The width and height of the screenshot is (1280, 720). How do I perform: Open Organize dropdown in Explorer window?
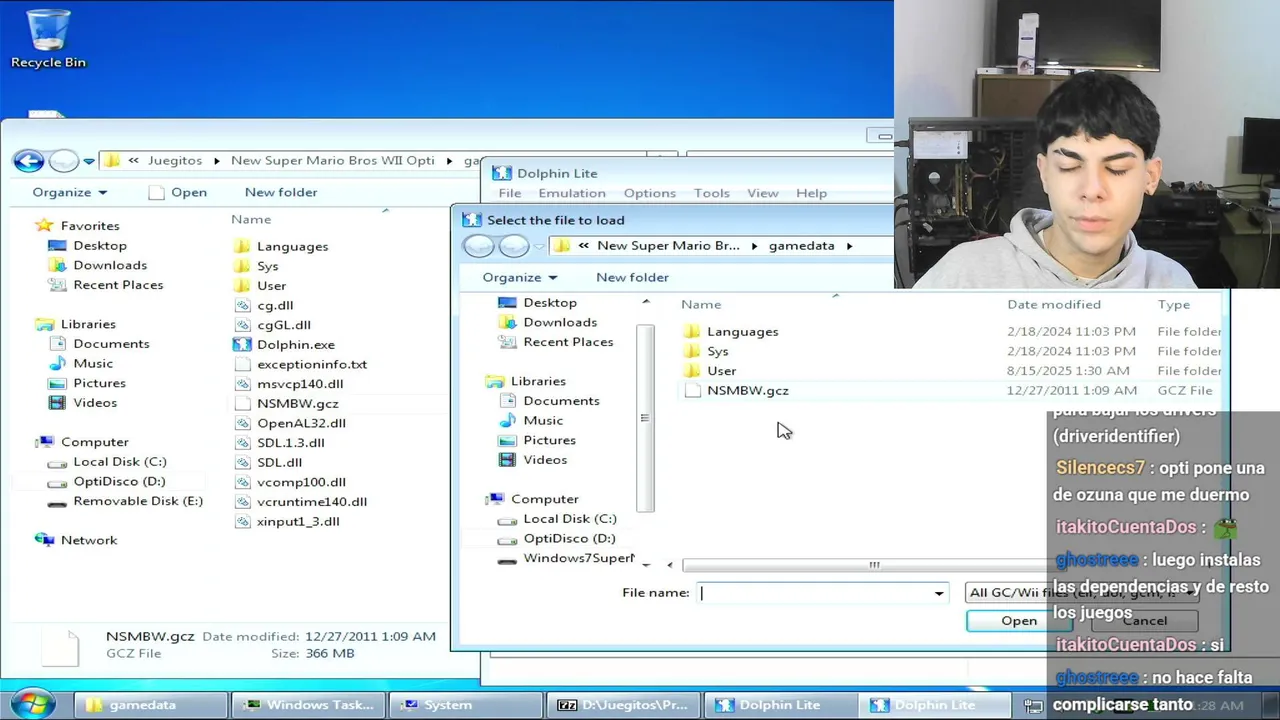70,192
